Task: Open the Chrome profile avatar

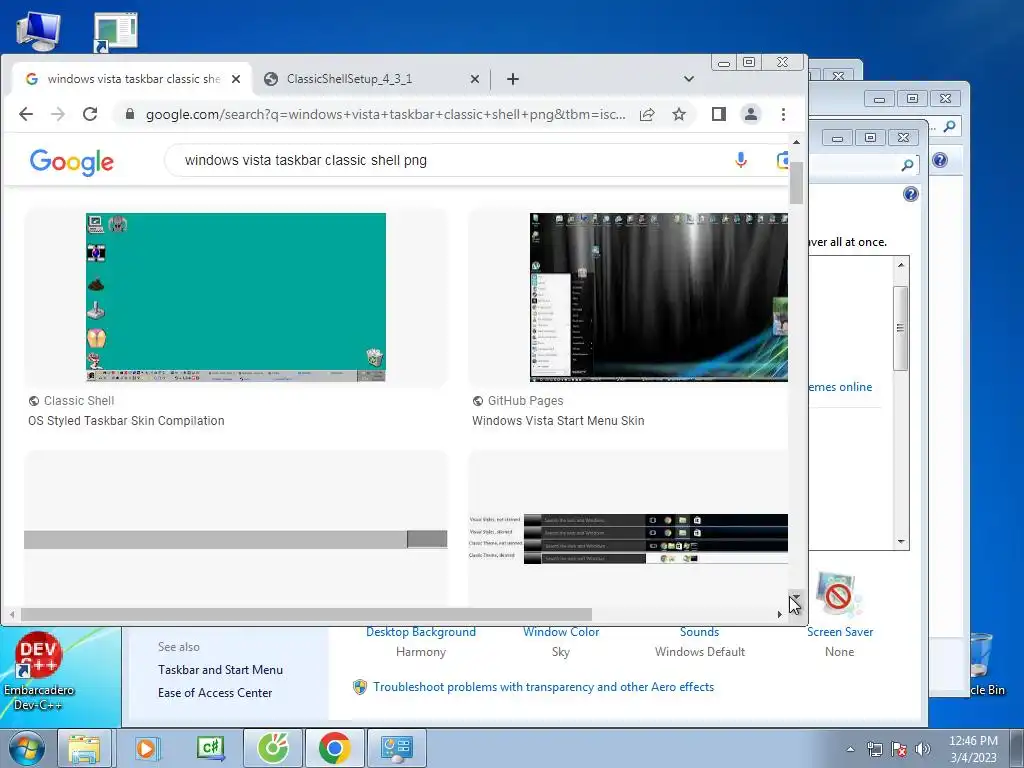Action: 750,114
